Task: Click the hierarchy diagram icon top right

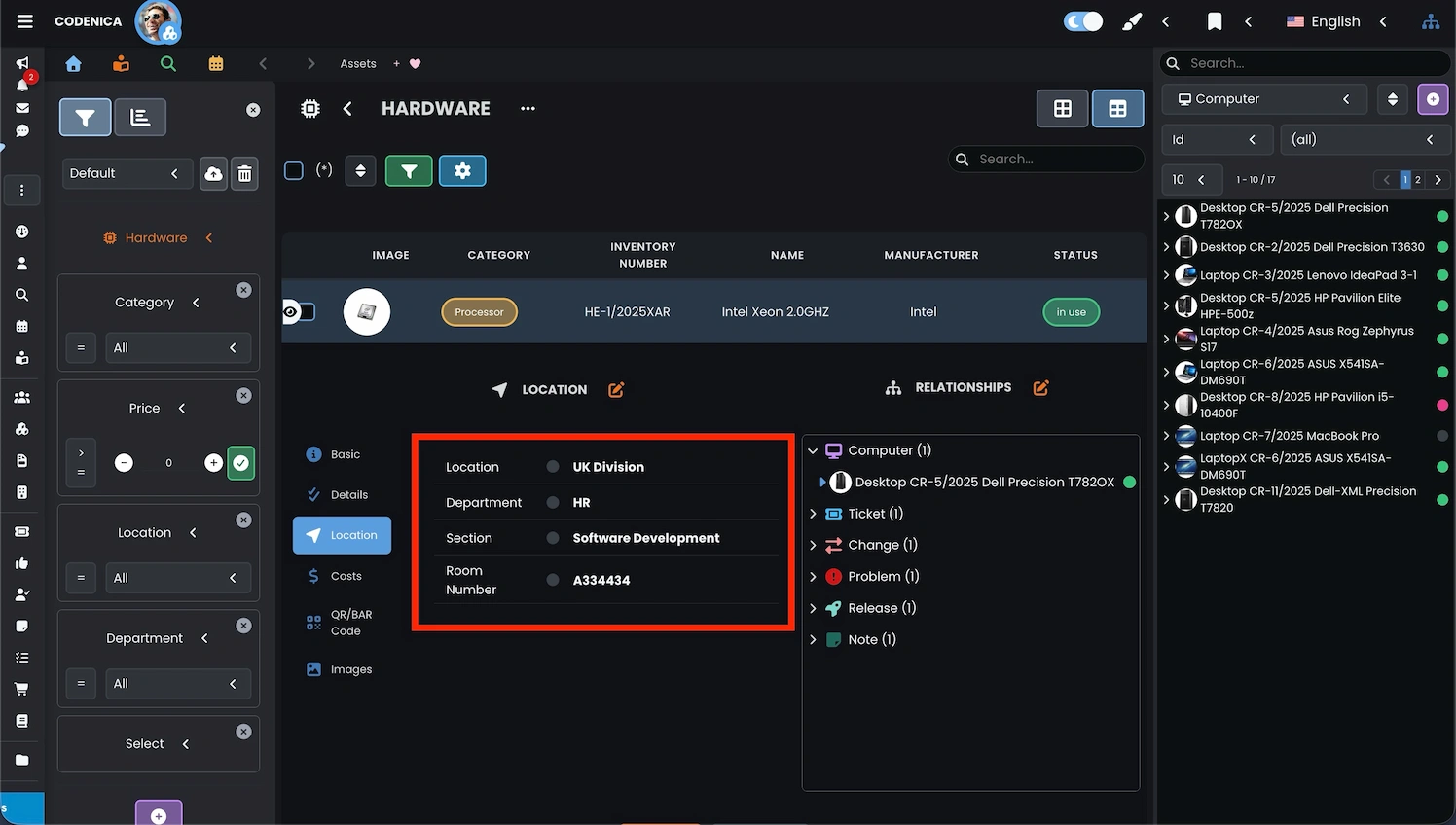Action: click(1431, 20)
